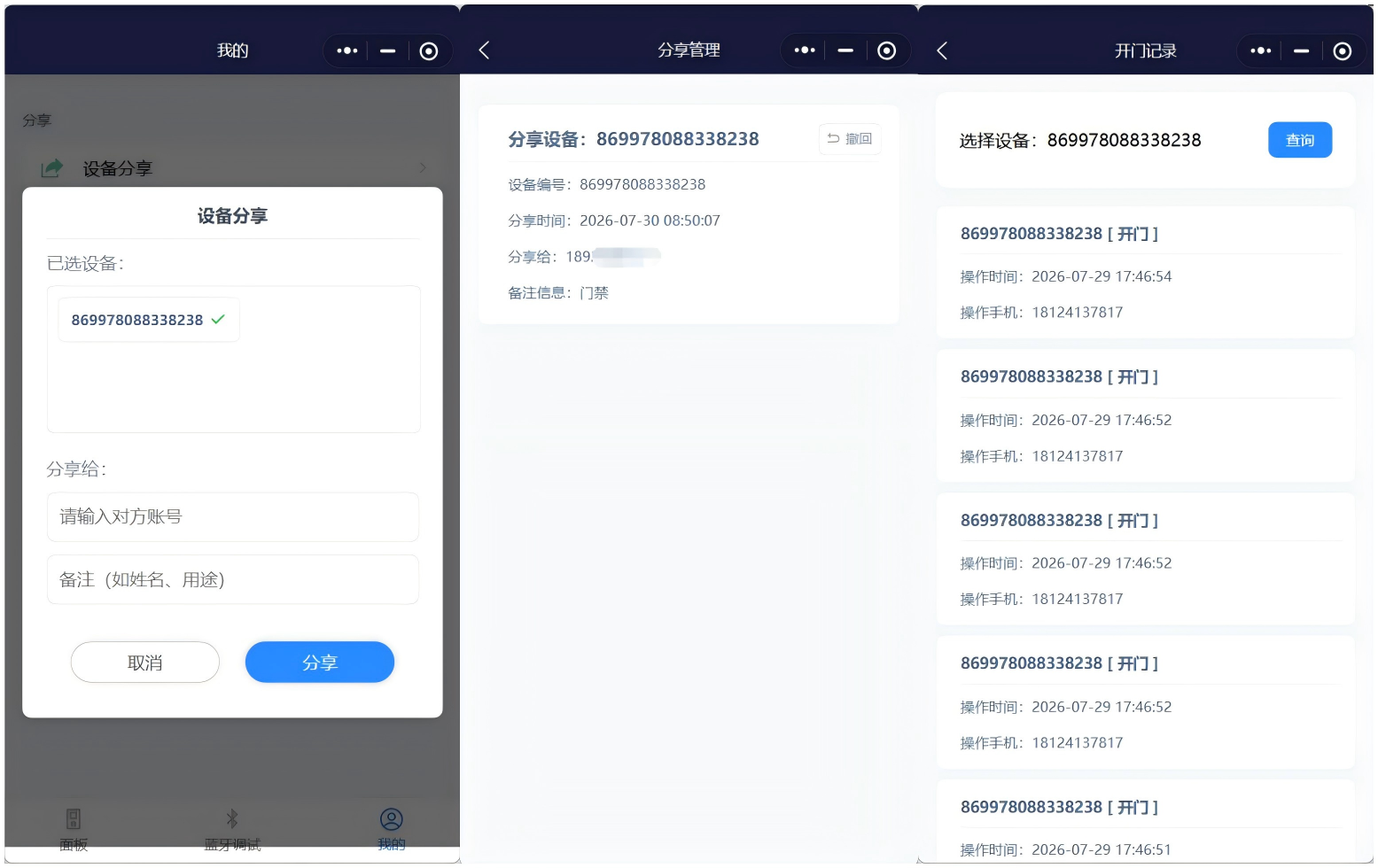Open the three-dots menu on 开门记录 screen
The width and height of the screenshot is (1378, 868).
pos(1261,51)
